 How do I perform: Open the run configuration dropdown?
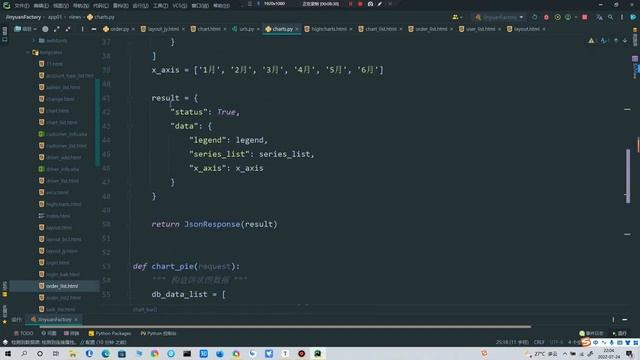(x=500, y=17)
